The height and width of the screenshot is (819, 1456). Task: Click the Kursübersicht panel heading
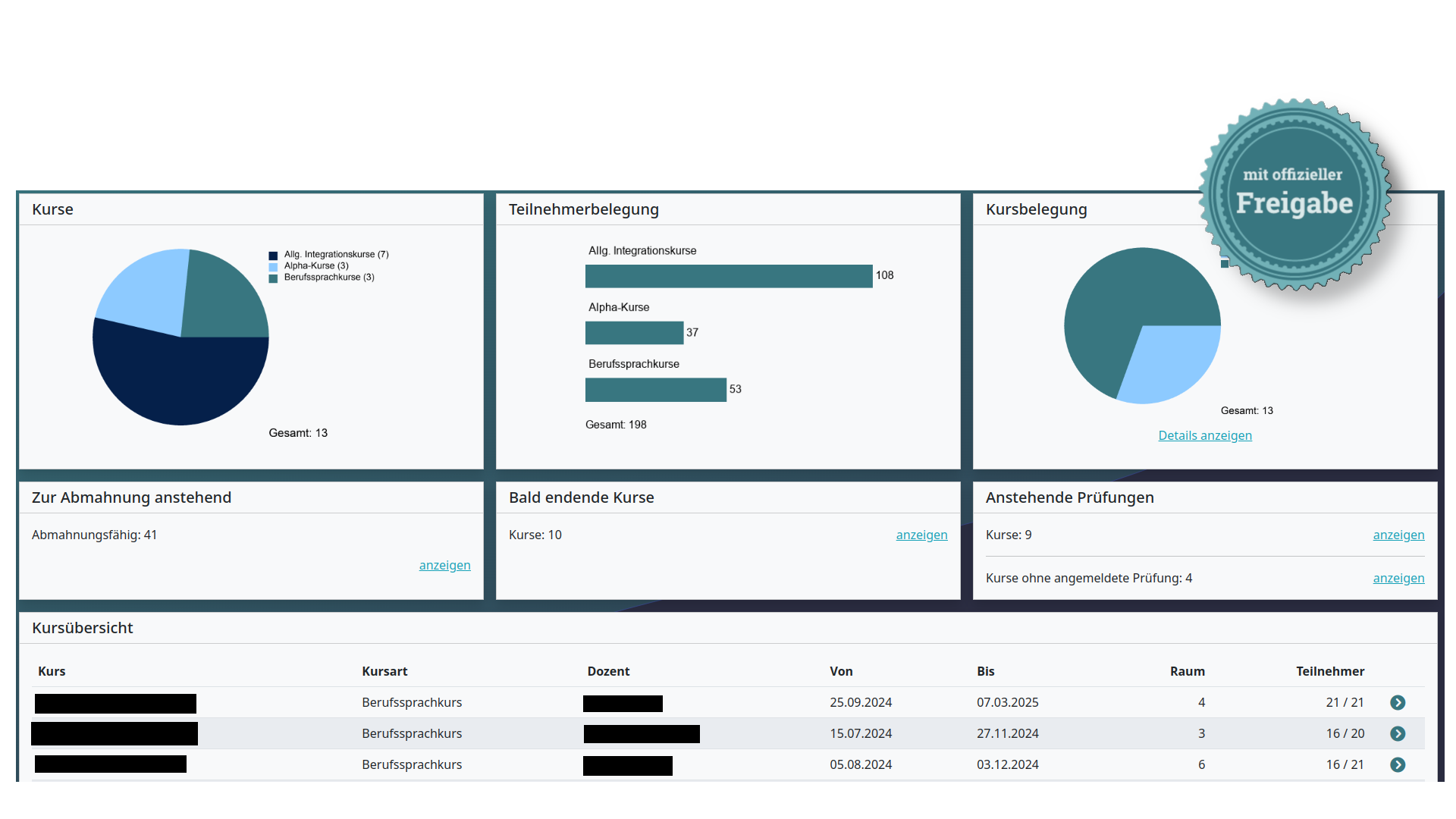click(x=82, y=628)
